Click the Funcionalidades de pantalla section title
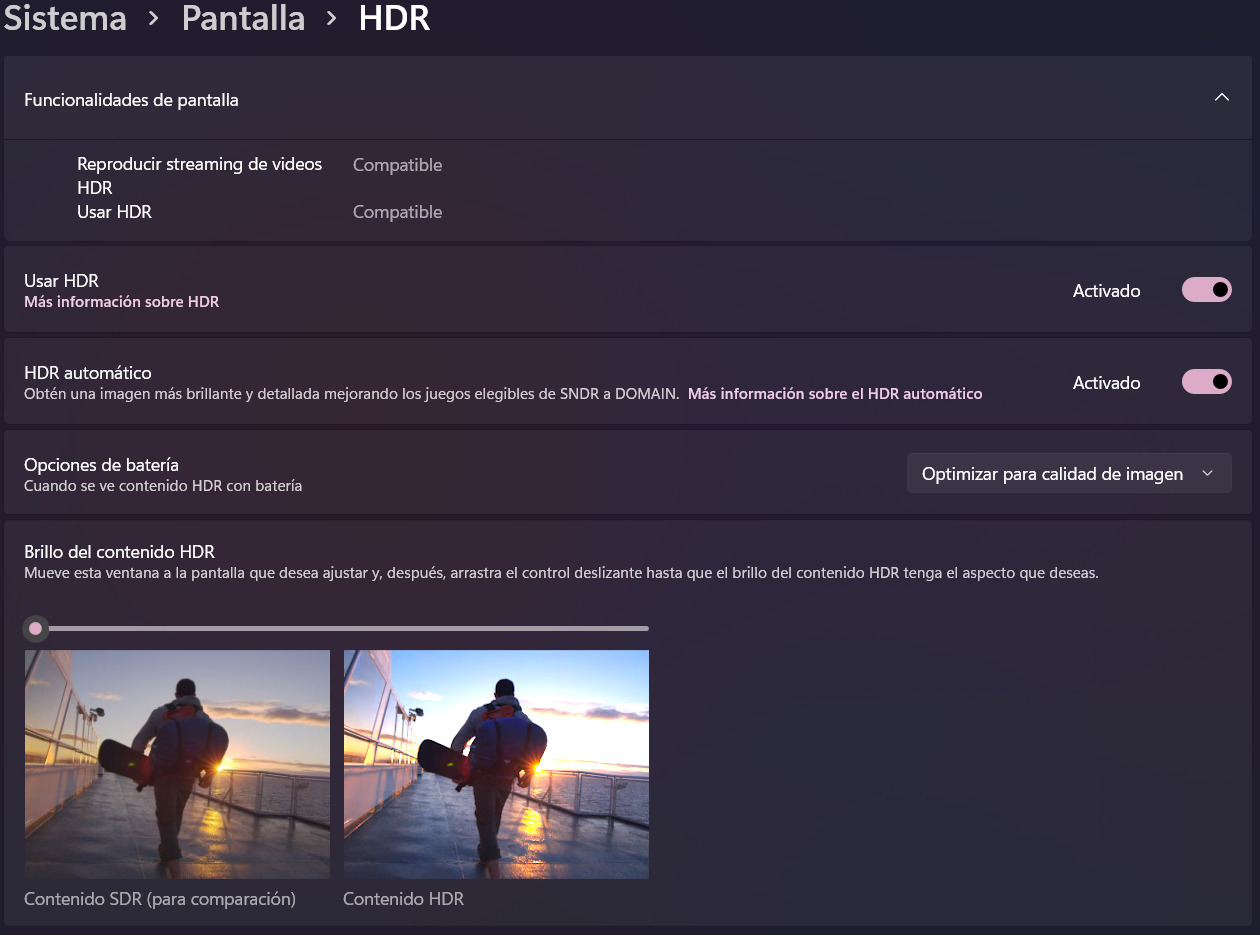This screenshot has width=1260, height=935. click(x=131, y=100)
